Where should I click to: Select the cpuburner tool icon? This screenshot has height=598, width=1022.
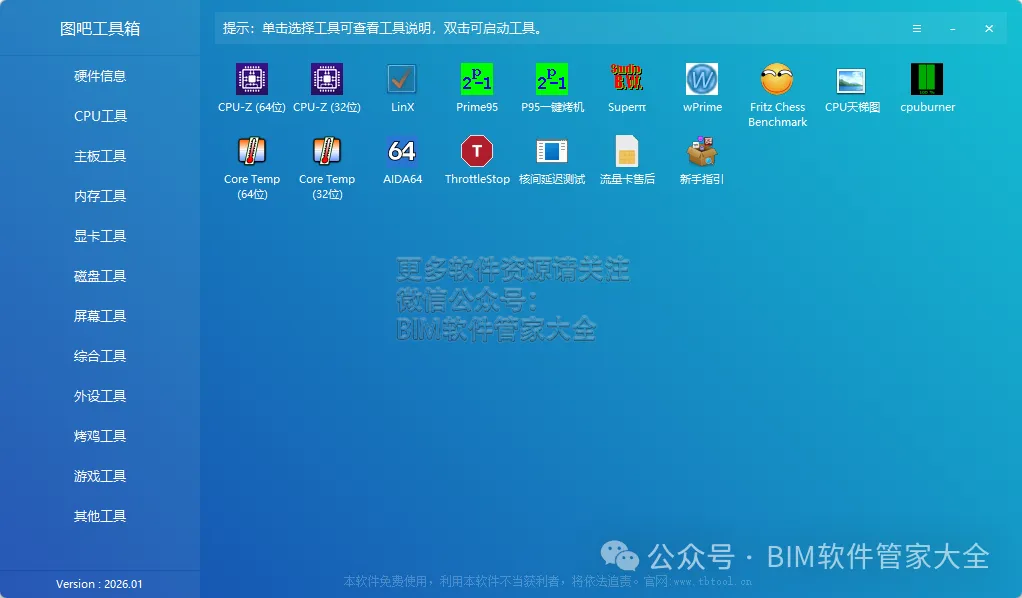927,80
